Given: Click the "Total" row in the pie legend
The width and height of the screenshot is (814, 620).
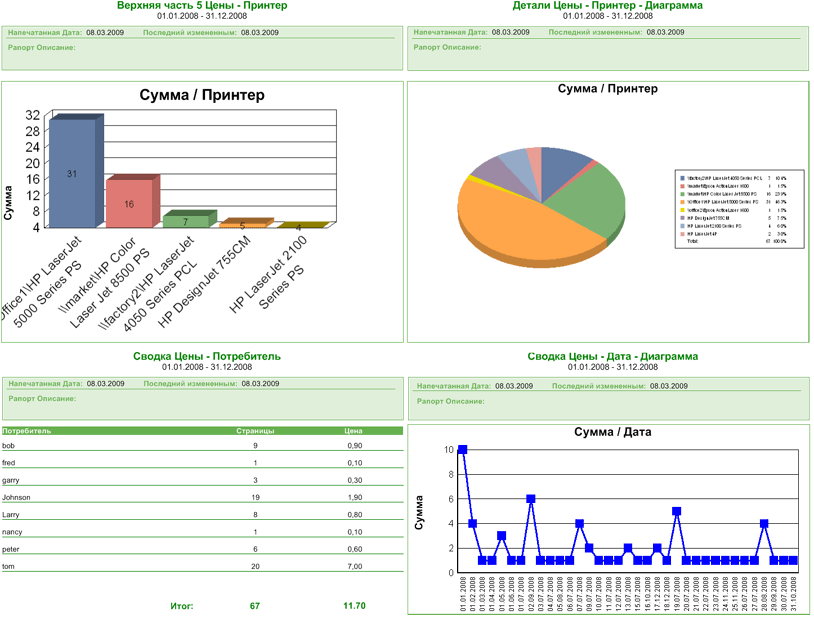Looking at the screenshot, I should click(736, 241).
